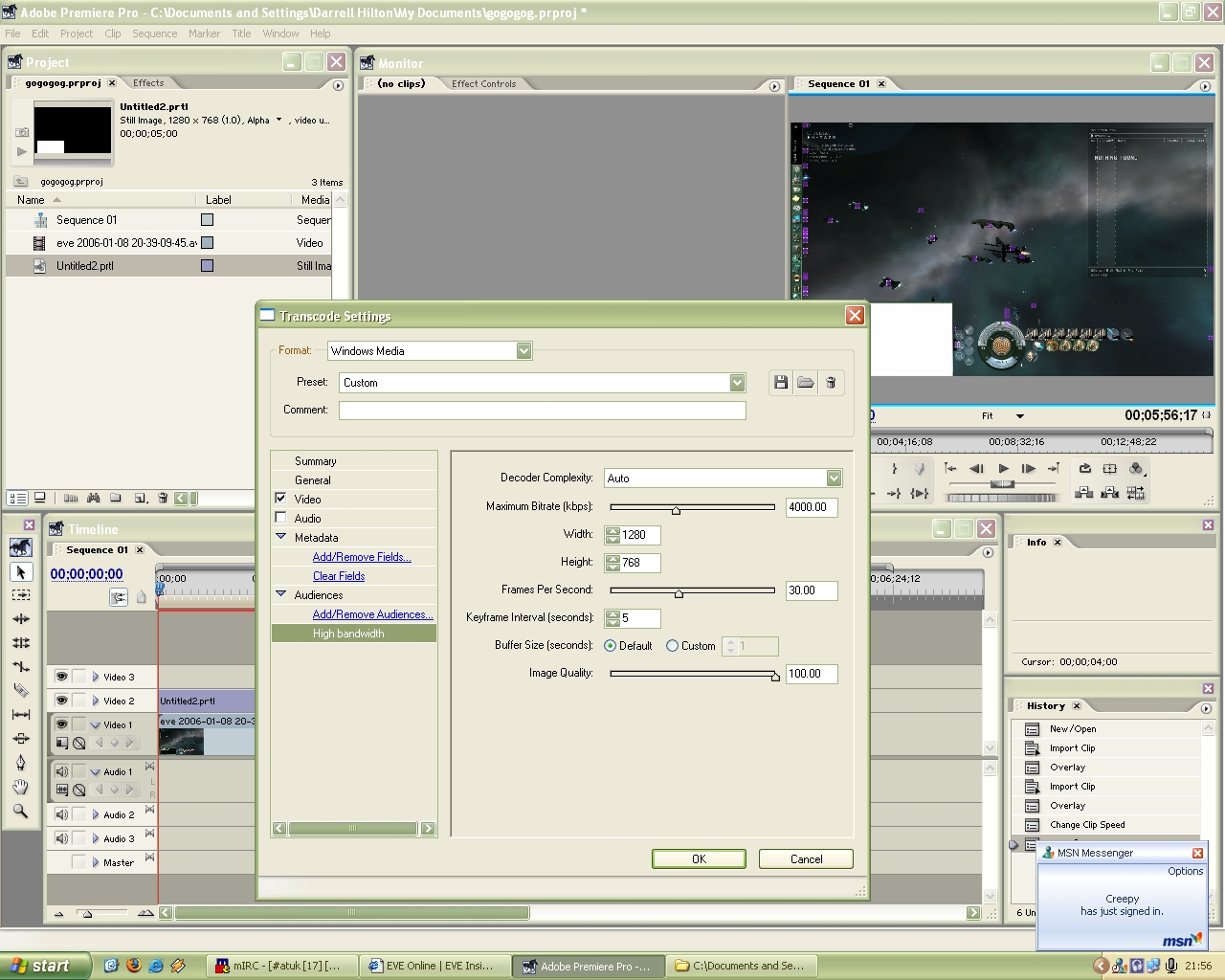Toggle Snap in the Timeline panel
1225x980 pixels.
(x=119, y=597)
